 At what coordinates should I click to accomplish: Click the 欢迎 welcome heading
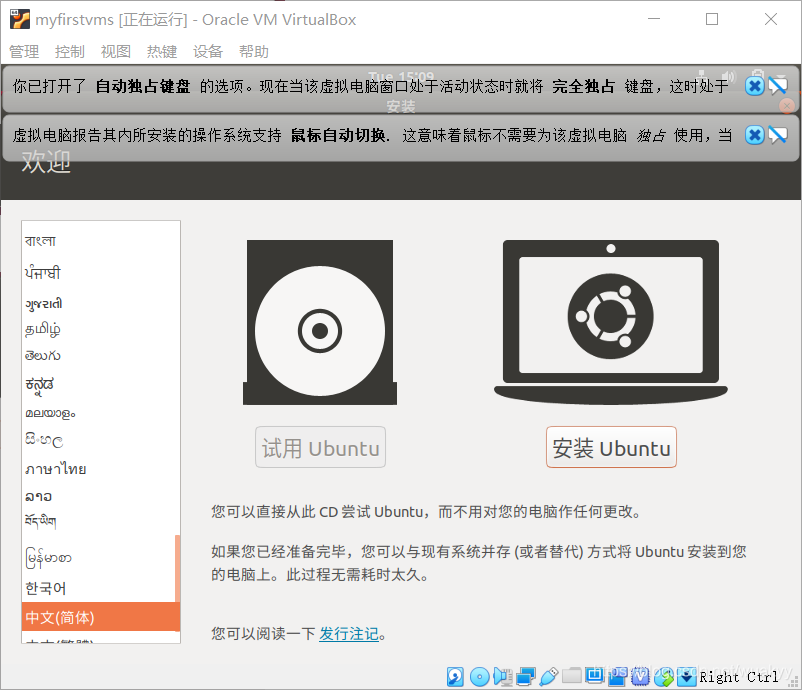pyautogui.click(x=46, y=162)
